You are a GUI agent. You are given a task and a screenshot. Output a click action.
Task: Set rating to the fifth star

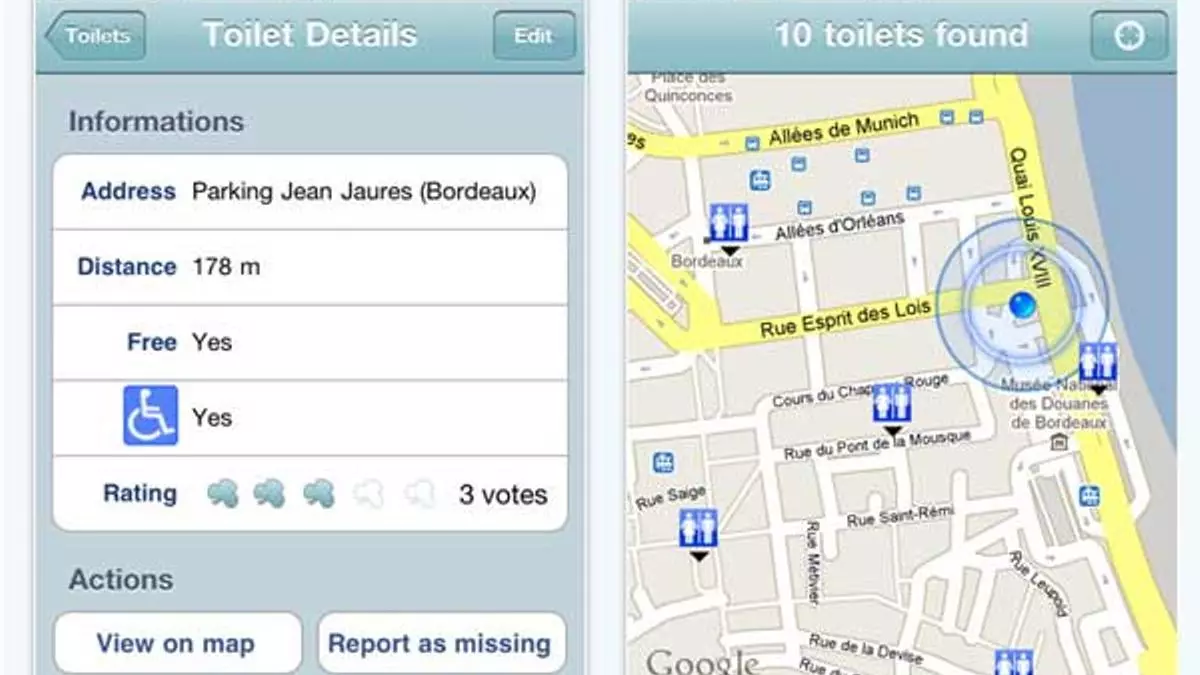pyautogui.click(x=420, y=493)
